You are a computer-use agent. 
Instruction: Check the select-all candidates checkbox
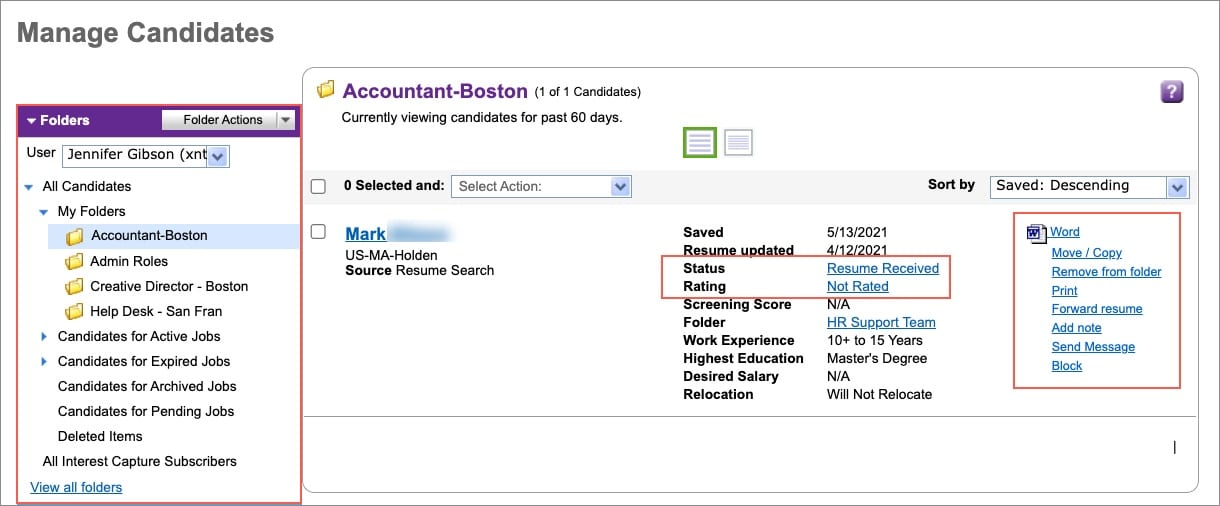tap(318, 186)
